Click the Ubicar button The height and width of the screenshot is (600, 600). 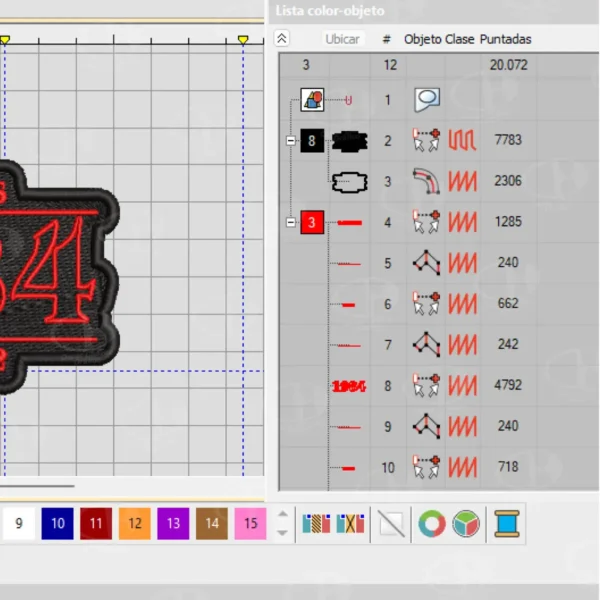[342, 39]
